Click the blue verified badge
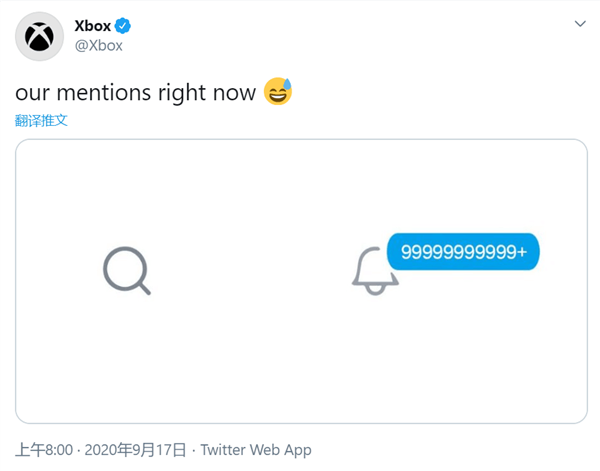 pos(125,26)
